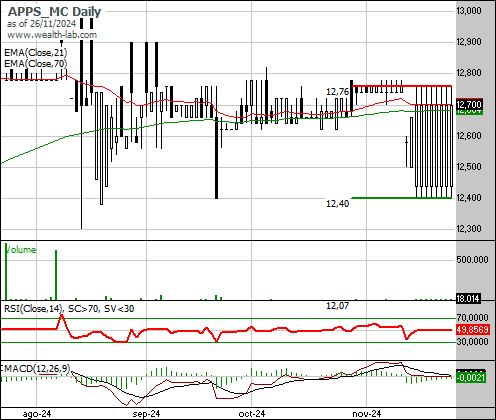Image resolution: width=496 pixels, height=420 pixels.
Task: Select the Volume pane label
Action: point(21,250)
